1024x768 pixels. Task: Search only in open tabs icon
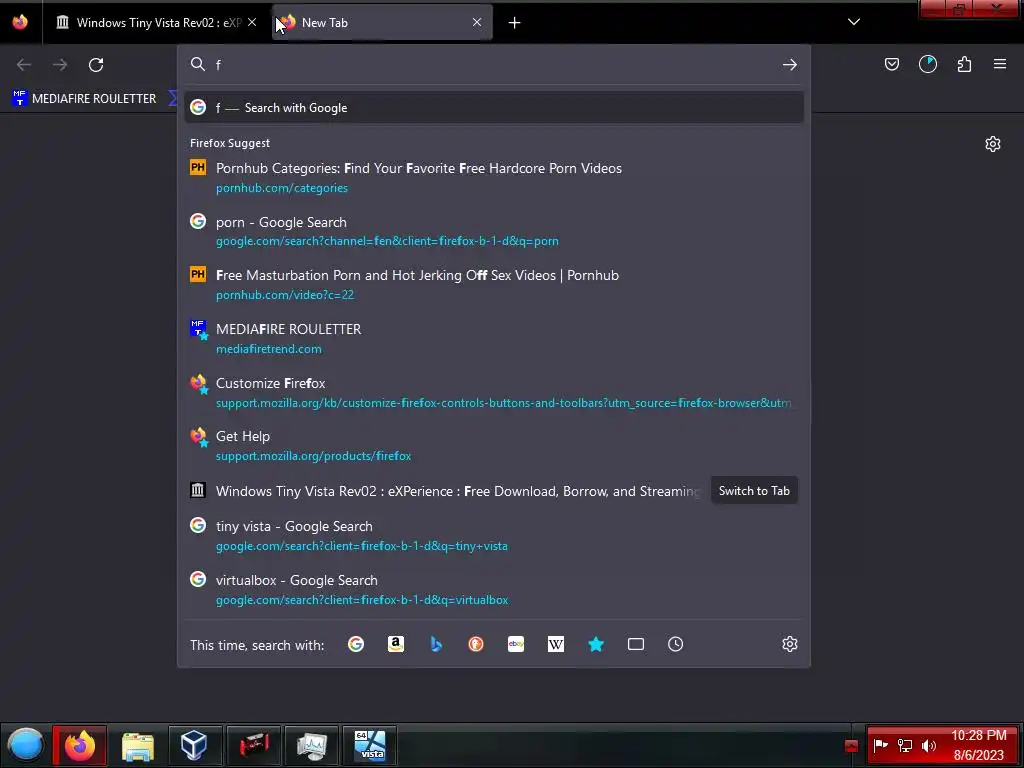tap(635, 645)
